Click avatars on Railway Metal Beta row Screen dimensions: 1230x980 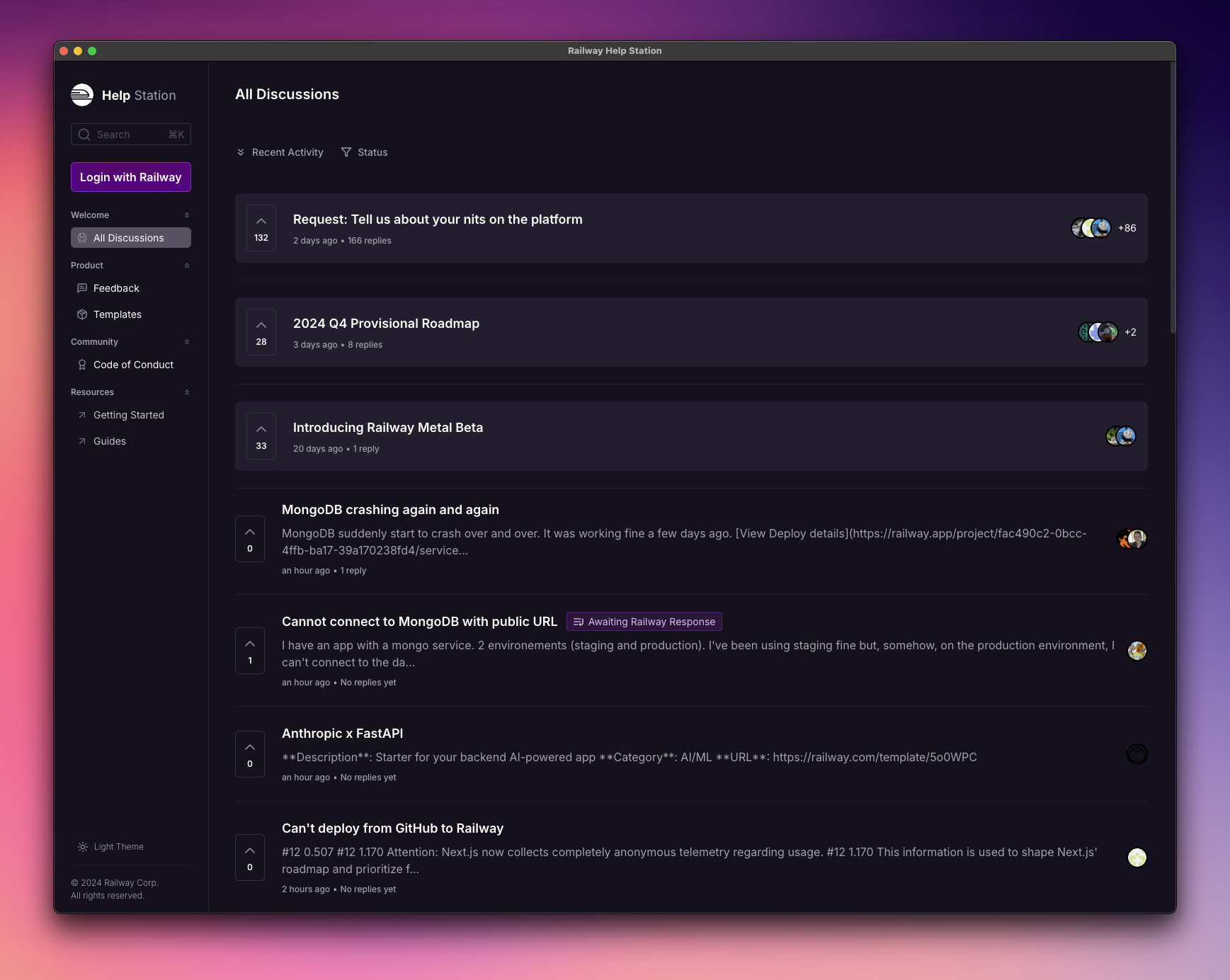[x=1121, y=436]
